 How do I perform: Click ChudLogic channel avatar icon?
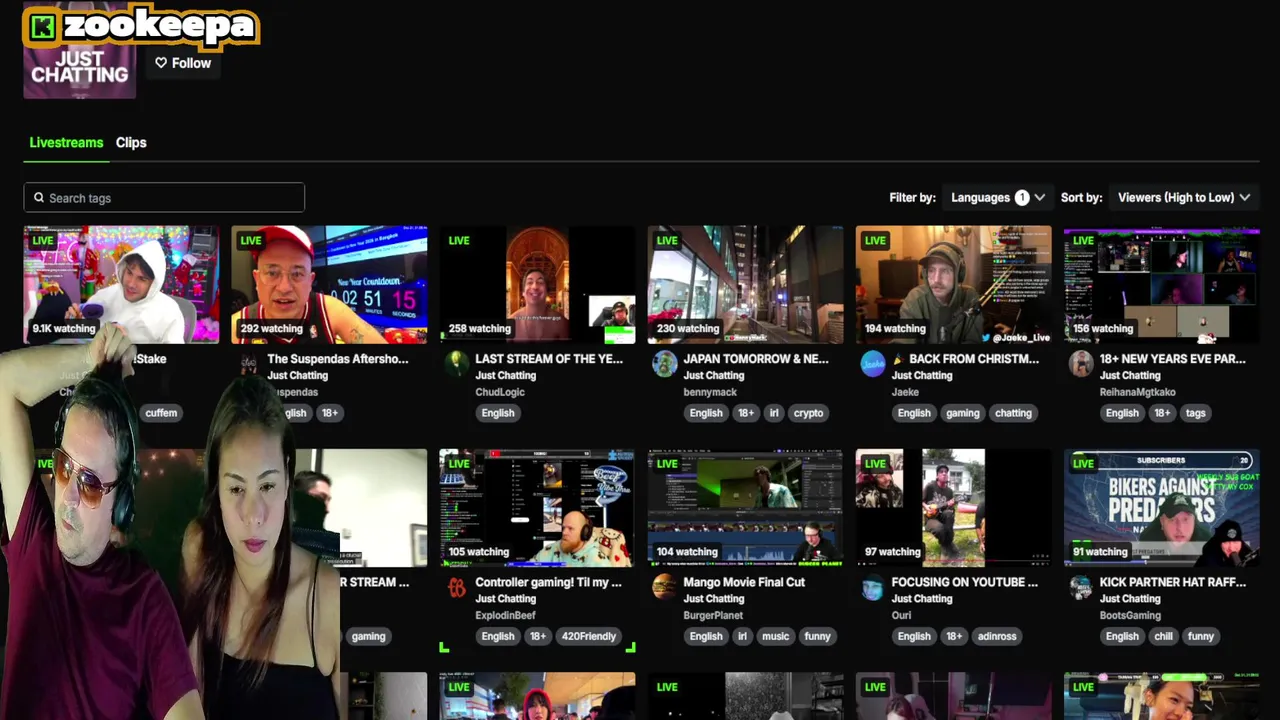coord(457,363)
